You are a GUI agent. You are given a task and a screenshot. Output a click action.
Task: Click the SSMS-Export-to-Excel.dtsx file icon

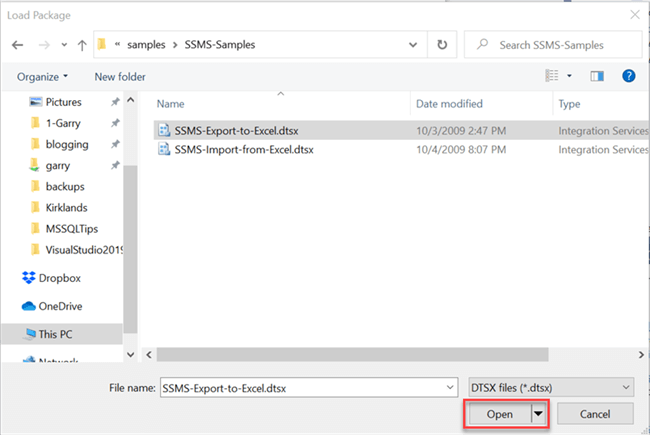(164, 130)
